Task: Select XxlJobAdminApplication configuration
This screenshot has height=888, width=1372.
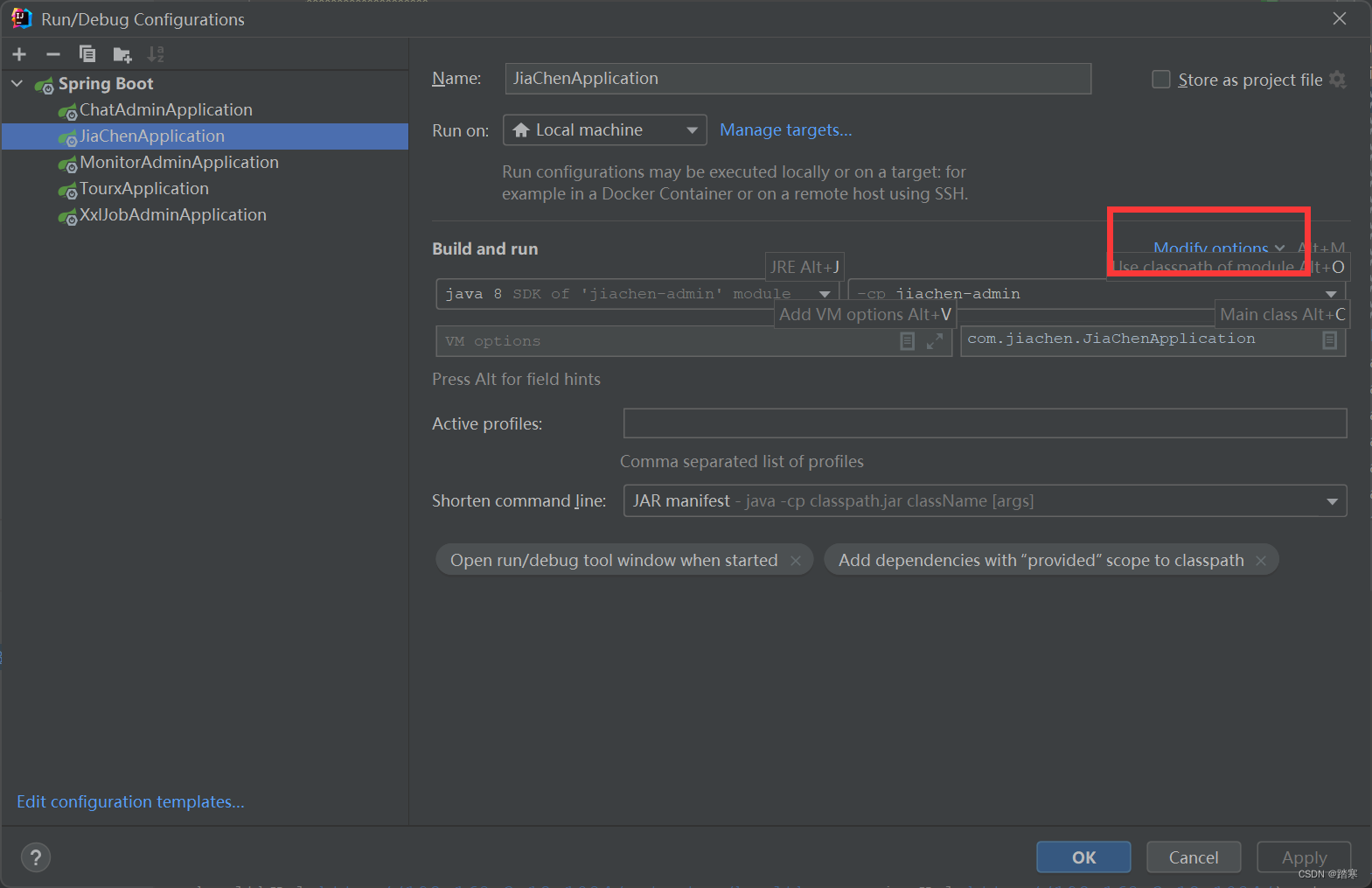Action: [x=173, y=215]
